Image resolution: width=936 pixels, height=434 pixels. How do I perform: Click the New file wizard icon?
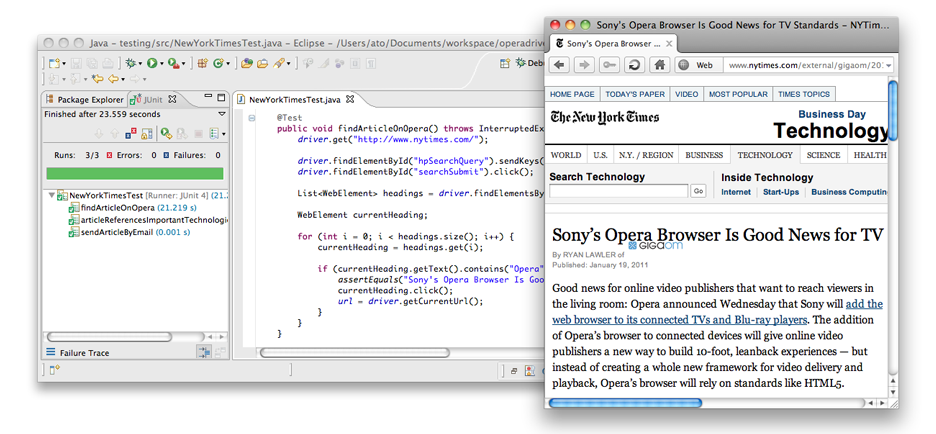[x=55, y=63]
